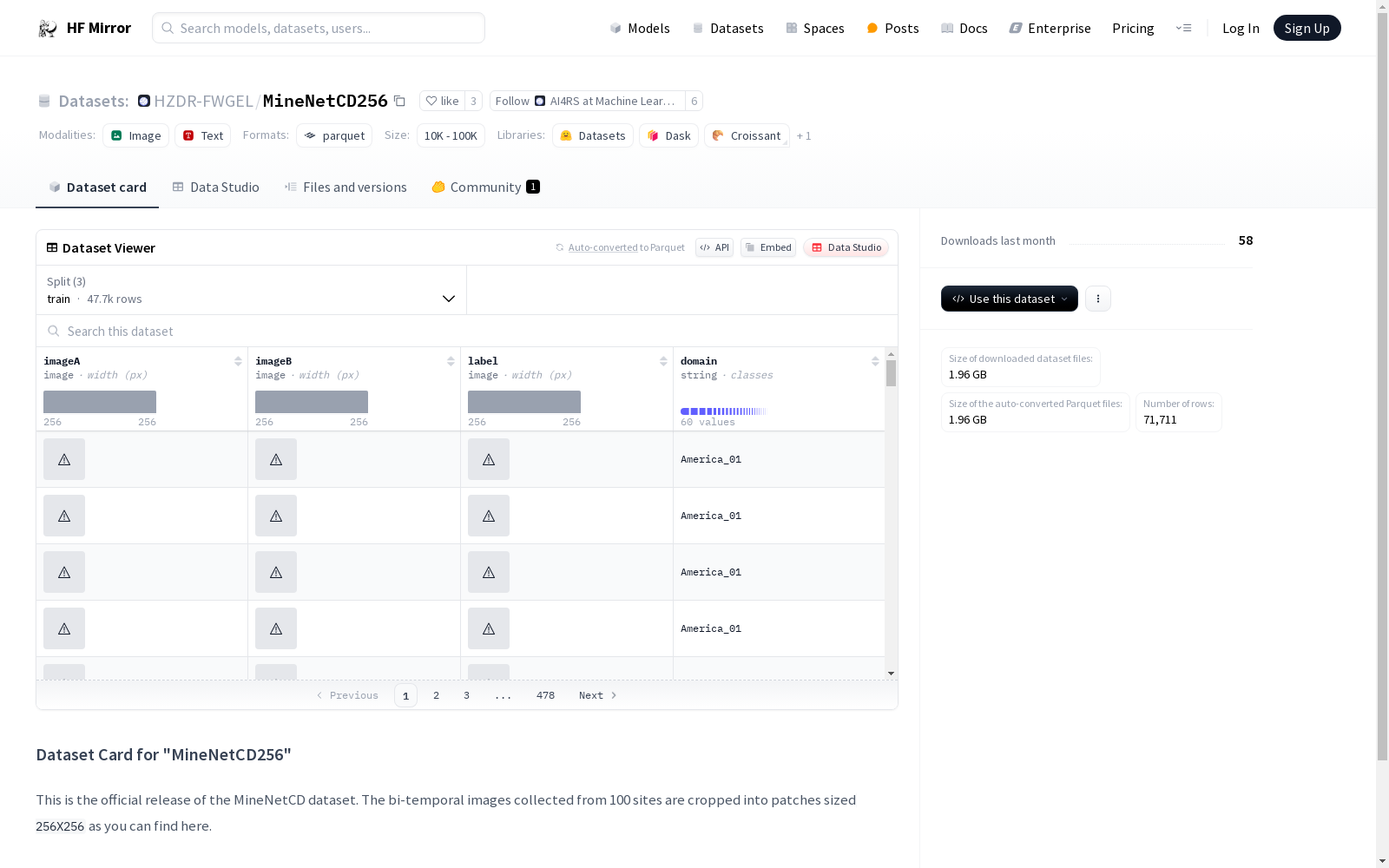Click the Datasets header stack icon

[44, 101]
